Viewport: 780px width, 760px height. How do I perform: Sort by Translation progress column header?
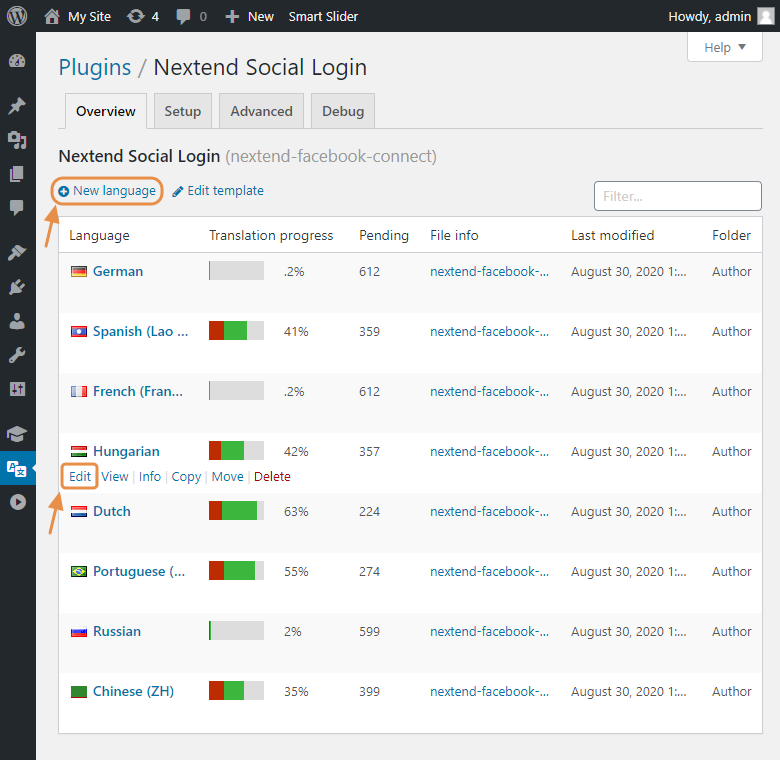point(271,235)
